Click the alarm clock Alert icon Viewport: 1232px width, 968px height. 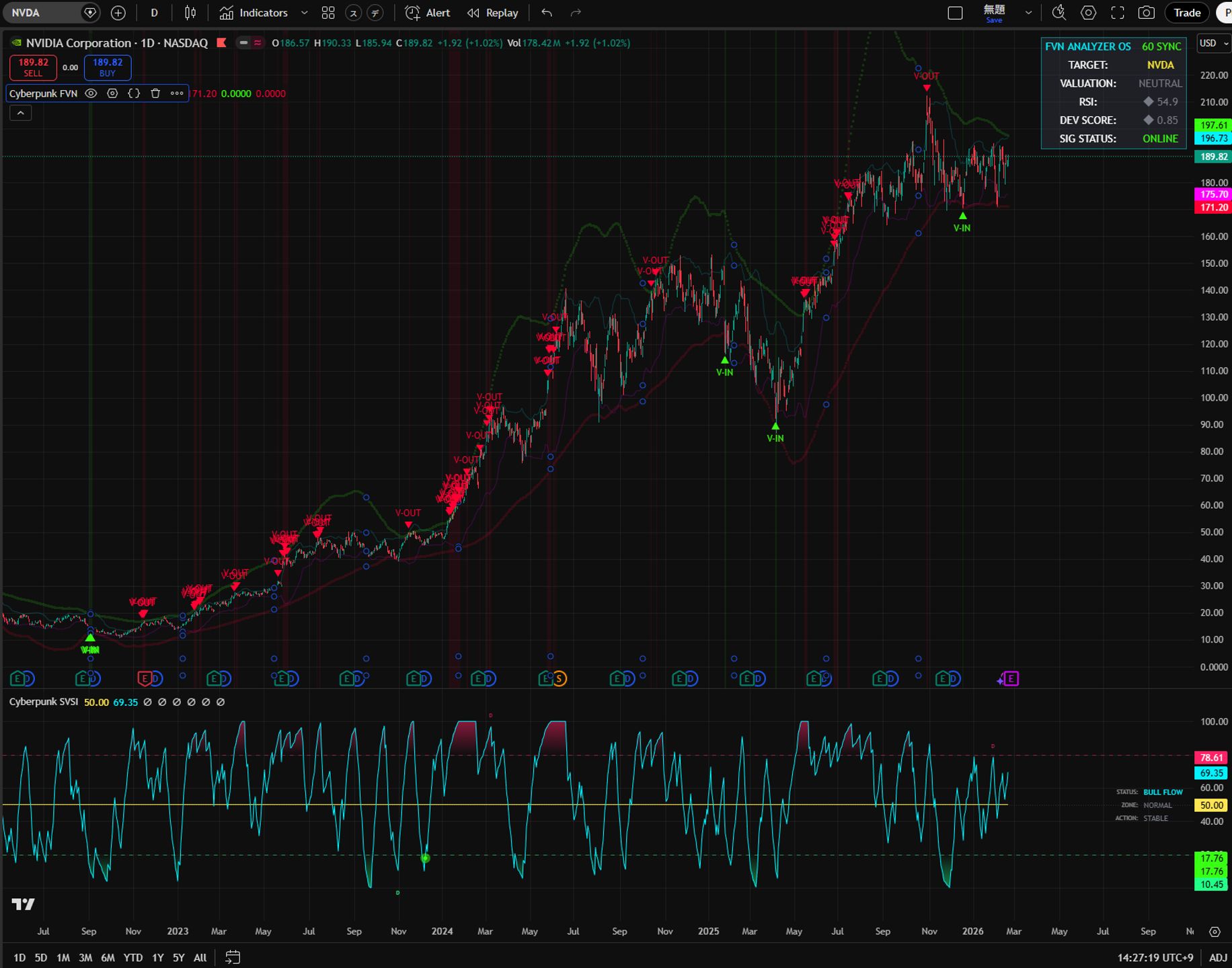[413, 13]
